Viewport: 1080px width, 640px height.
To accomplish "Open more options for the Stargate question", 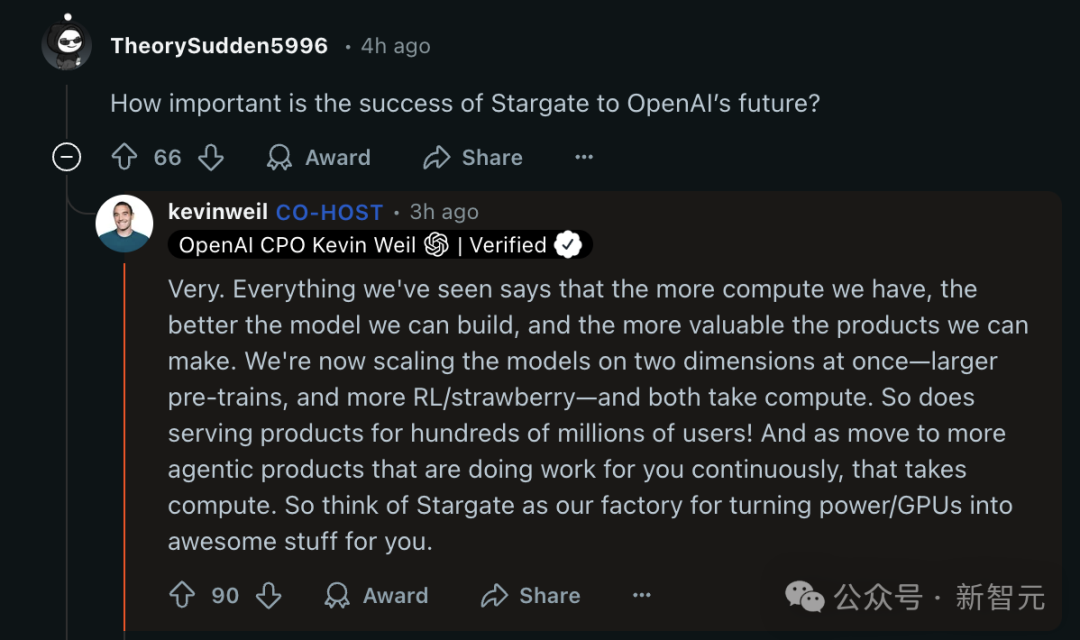I will click(x=584, y=157).
